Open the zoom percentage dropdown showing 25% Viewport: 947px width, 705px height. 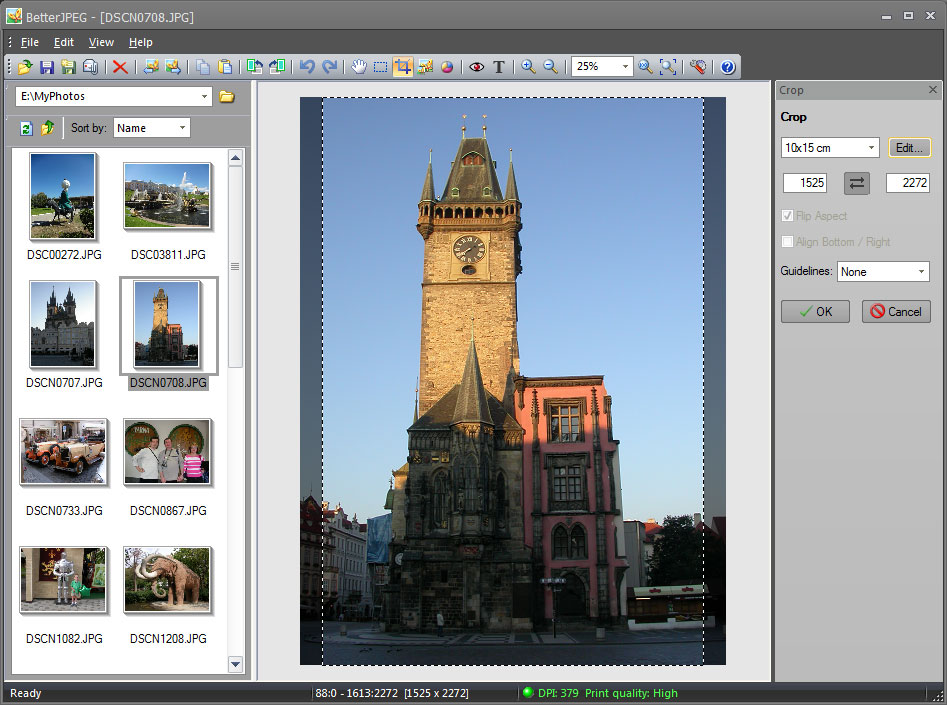(625, 66)
